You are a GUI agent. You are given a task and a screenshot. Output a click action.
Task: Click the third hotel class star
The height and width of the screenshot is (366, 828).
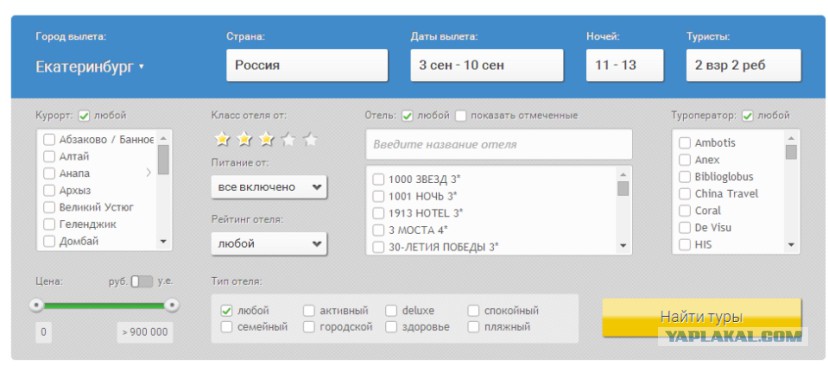click(267, 139)
